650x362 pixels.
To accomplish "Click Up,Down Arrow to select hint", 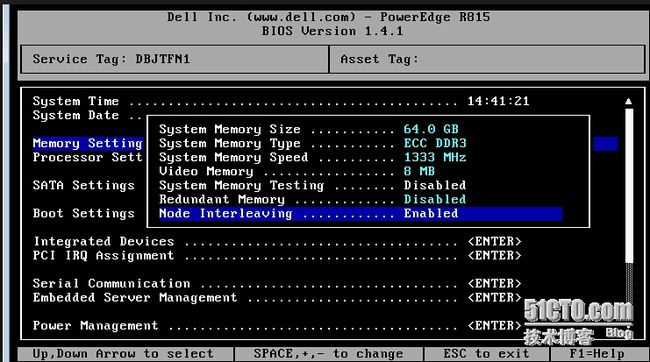I will [x=123, y=354].
